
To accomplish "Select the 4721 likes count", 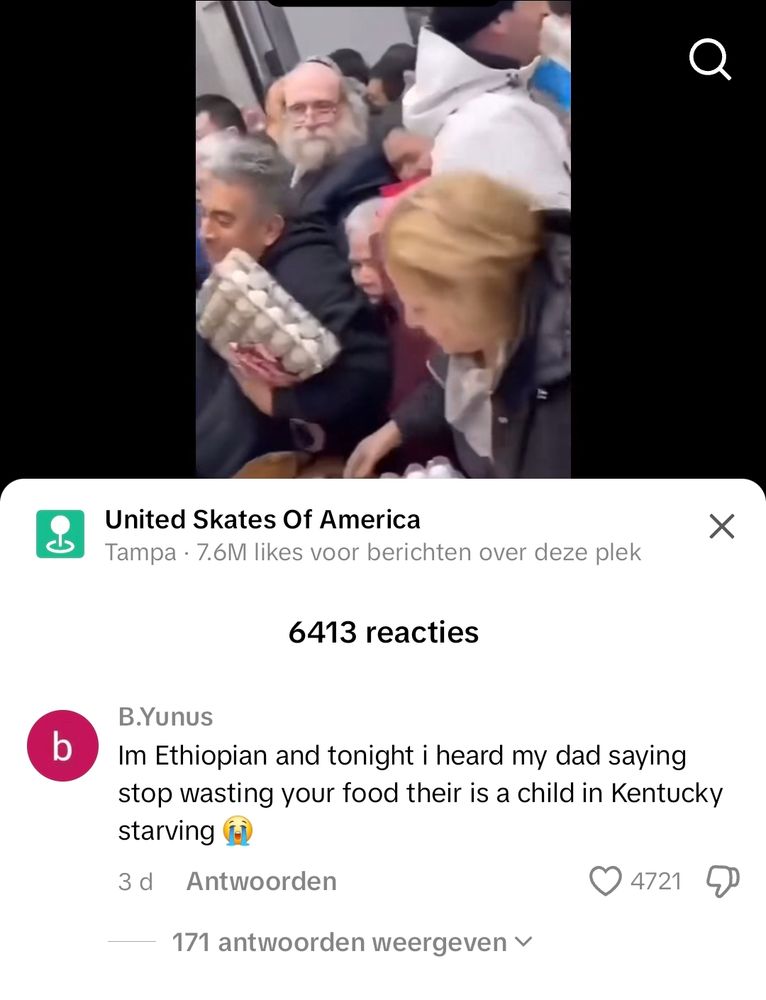I will coord(656,881).
